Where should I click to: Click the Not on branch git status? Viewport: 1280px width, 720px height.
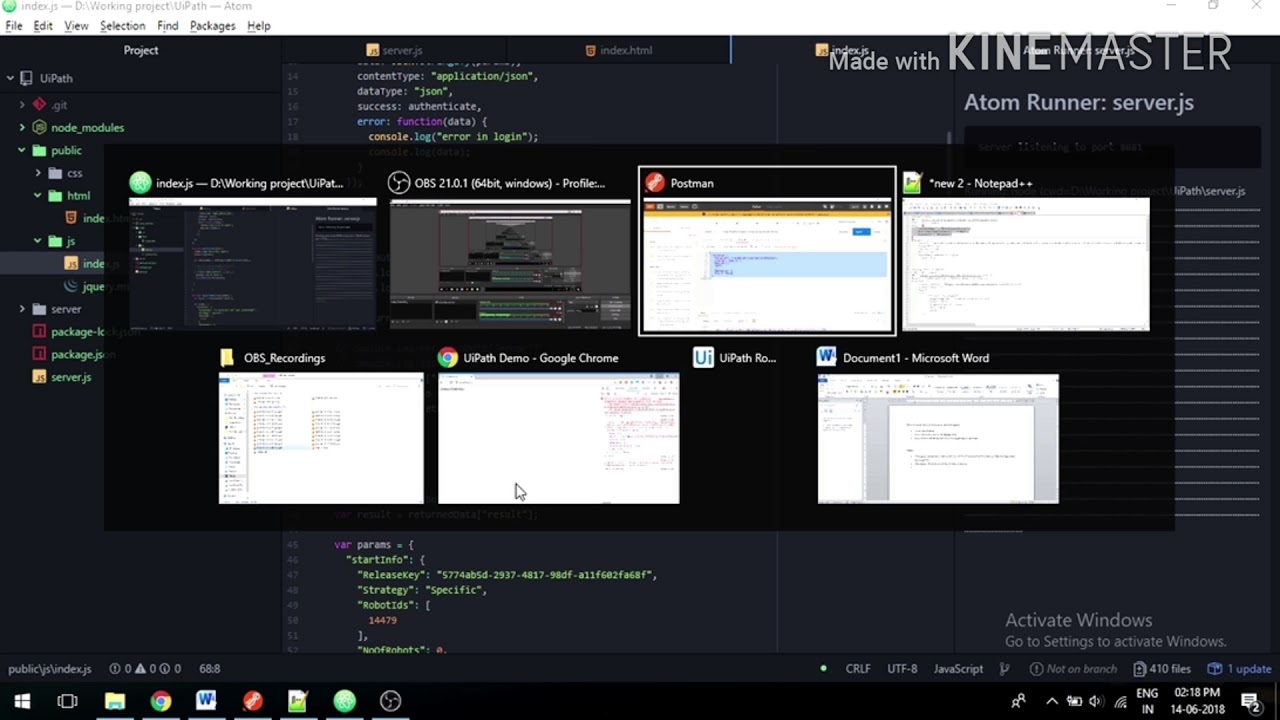1073,669
